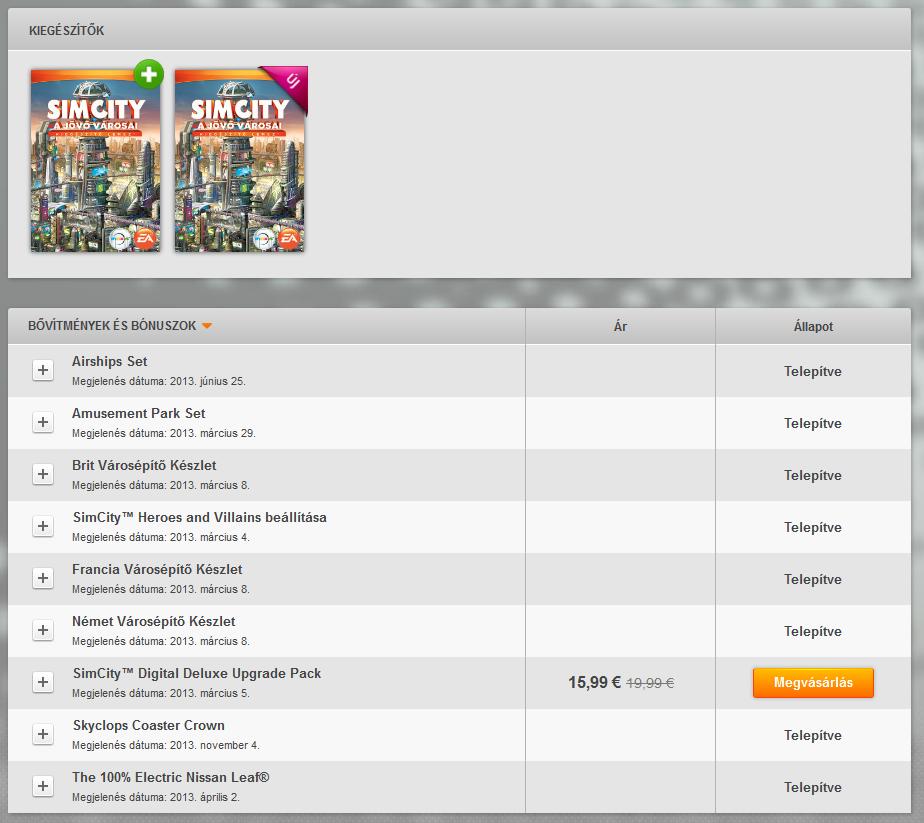
Task: Click Telepítve status for Skyclops Coaster Crown
Action: pos(813,735)
